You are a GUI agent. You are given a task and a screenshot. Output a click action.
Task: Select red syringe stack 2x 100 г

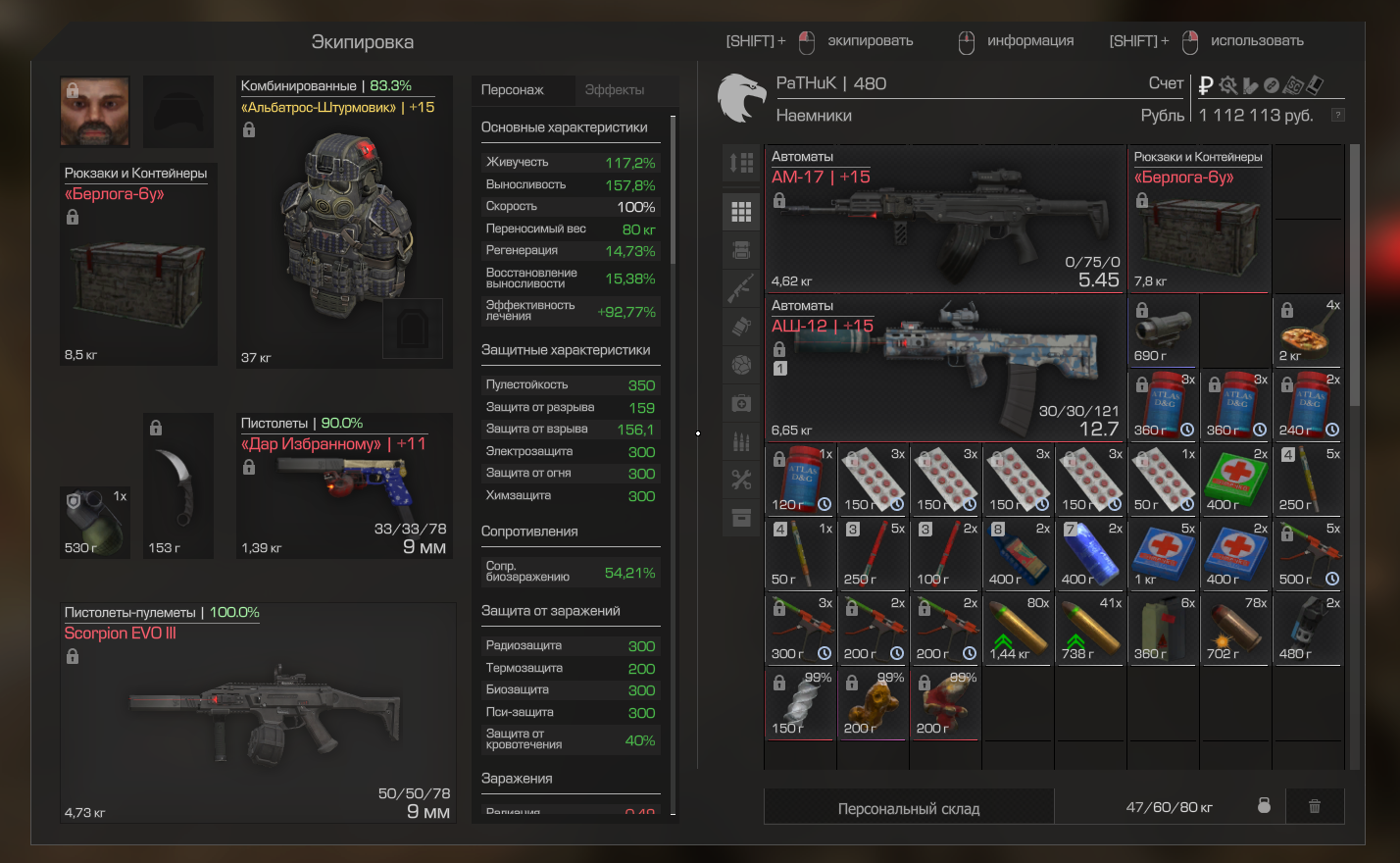[945, 554]
